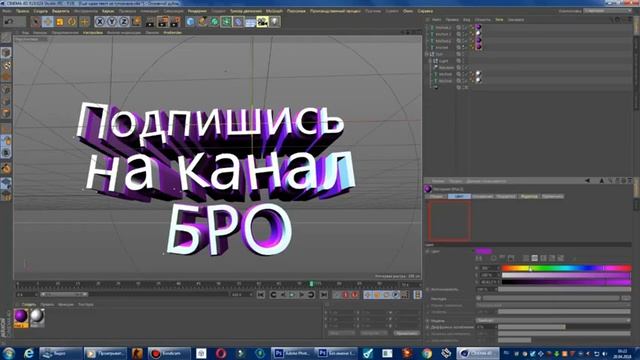Open the deformer objects icon
This screenshot has width=640, height=360.
point(238,22)
